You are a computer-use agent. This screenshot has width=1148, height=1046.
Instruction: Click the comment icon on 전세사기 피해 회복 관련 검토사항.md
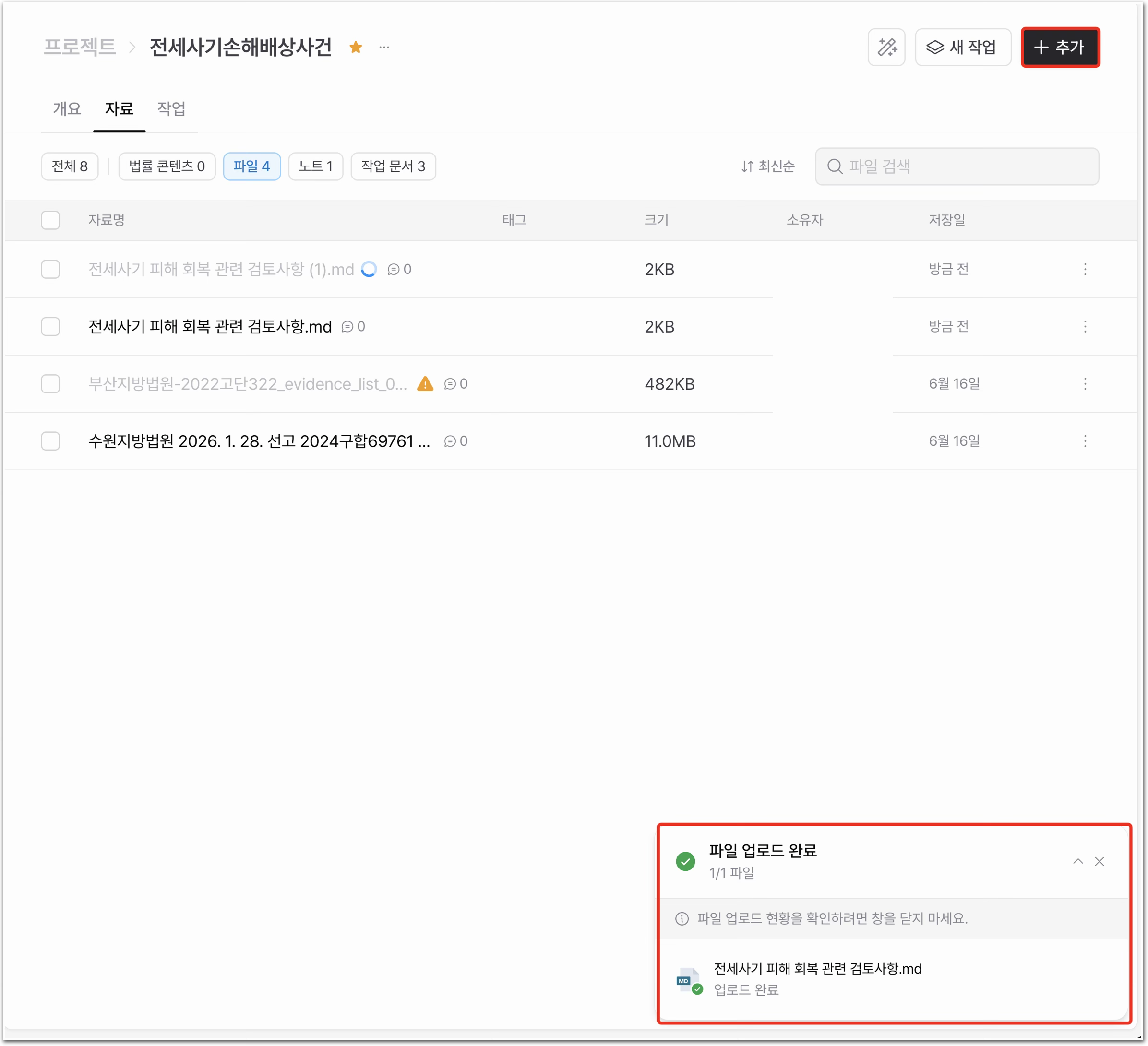tap(347, 327)
